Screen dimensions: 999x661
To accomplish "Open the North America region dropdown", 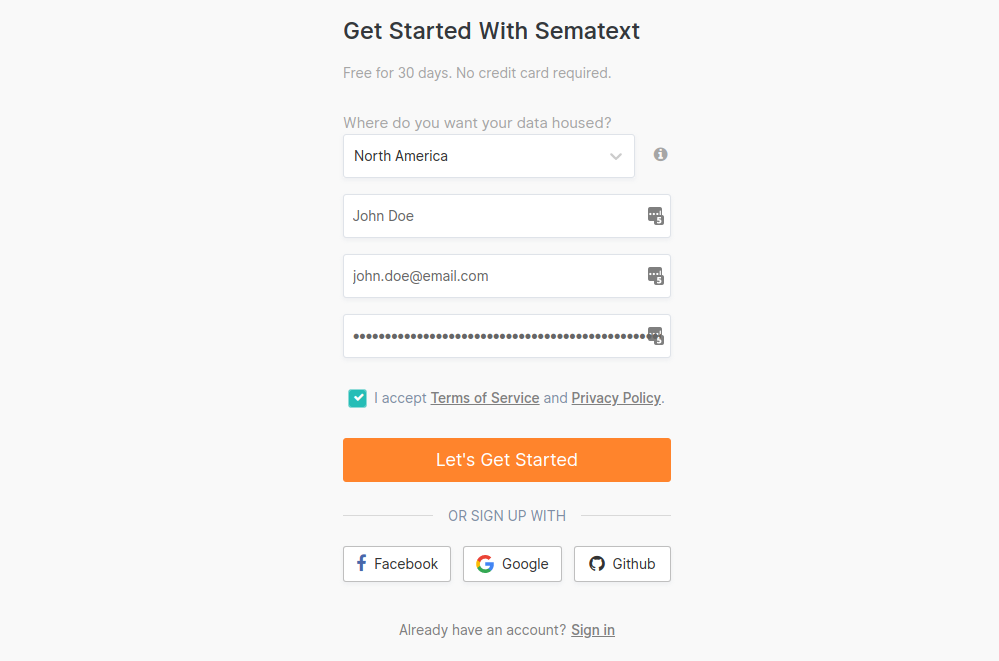I will [489, 156].
